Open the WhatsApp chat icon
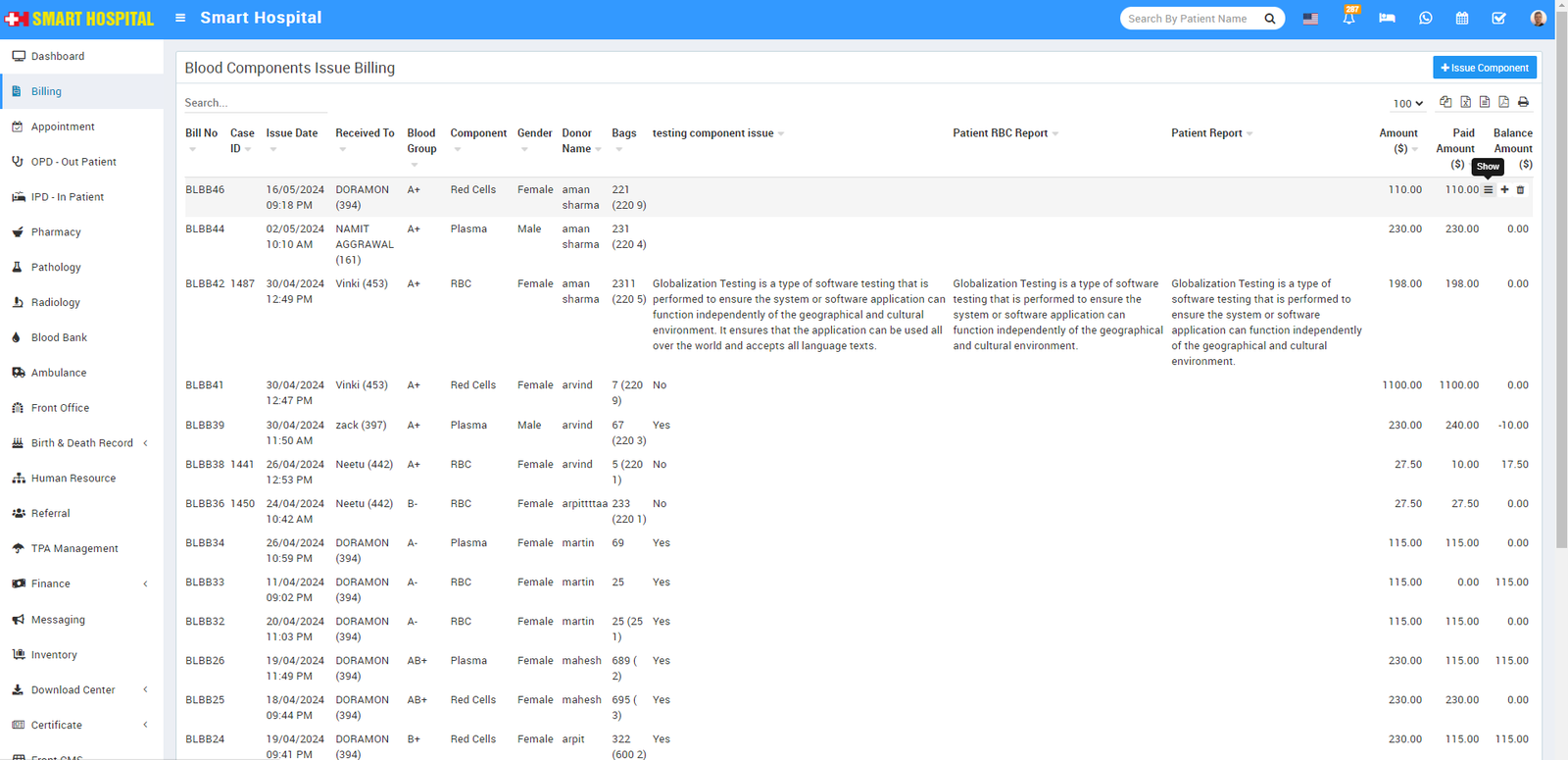This screenshot has width=1568, height=760. pos(1425,19)
